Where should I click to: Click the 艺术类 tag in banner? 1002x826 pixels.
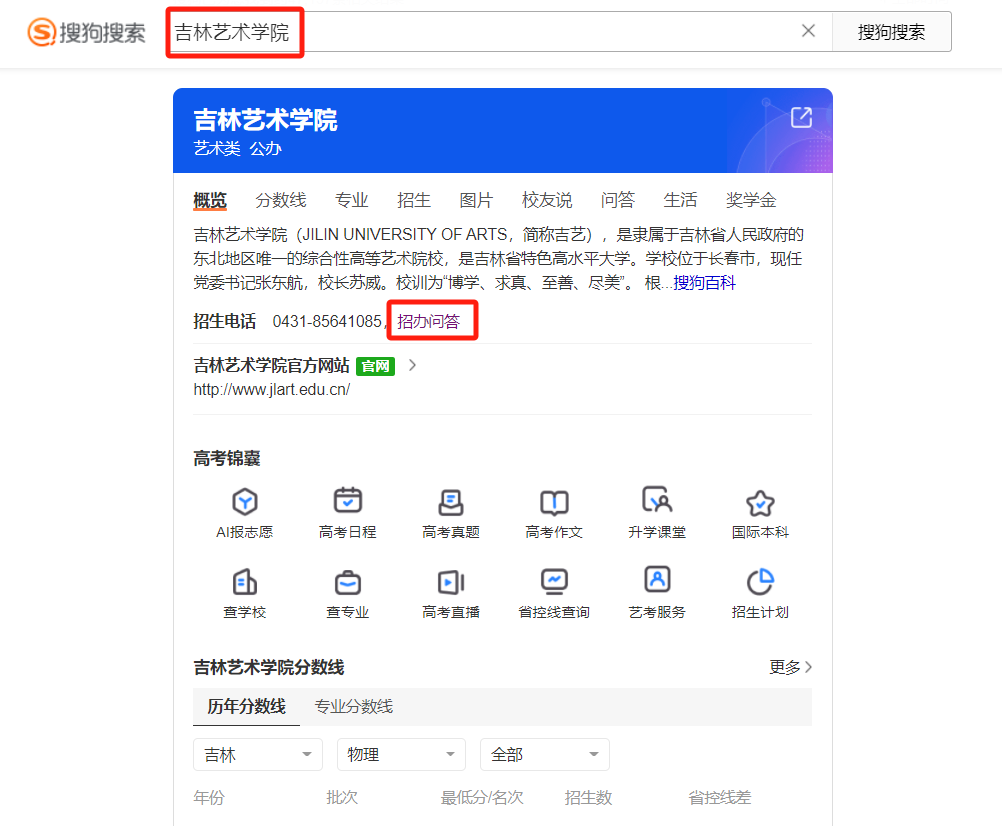[x=217, y=149]
